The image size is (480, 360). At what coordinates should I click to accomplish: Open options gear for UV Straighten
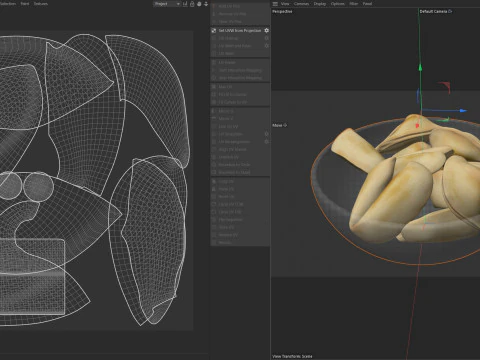(x=266, y=134)
